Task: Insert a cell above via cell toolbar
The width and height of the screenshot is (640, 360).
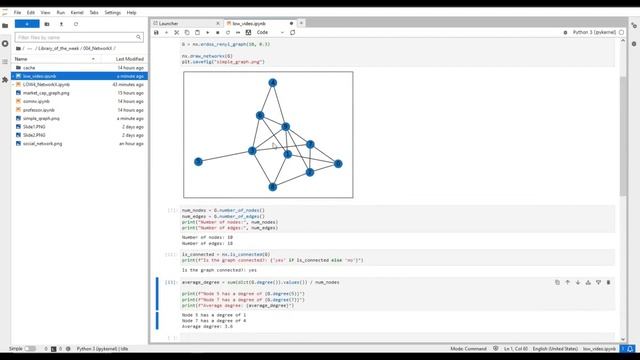Action: point(588,282)
